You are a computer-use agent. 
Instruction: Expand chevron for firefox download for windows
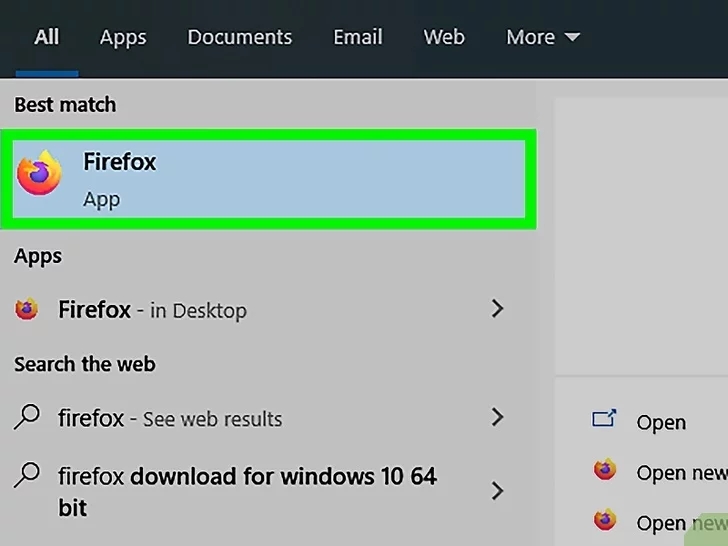pyautogui.click(x=497, y=491)
